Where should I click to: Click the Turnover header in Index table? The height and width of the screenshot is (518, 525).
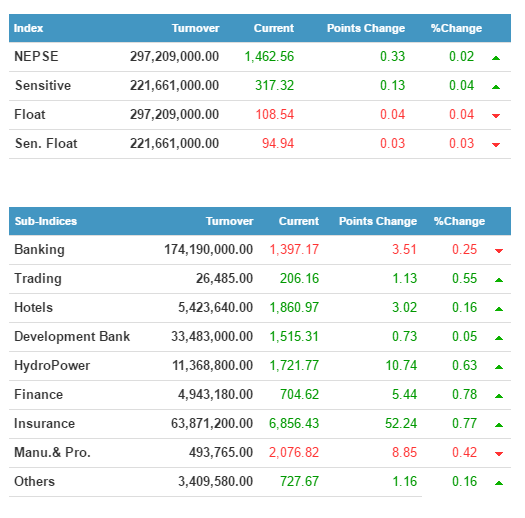[x=196, y=28]
